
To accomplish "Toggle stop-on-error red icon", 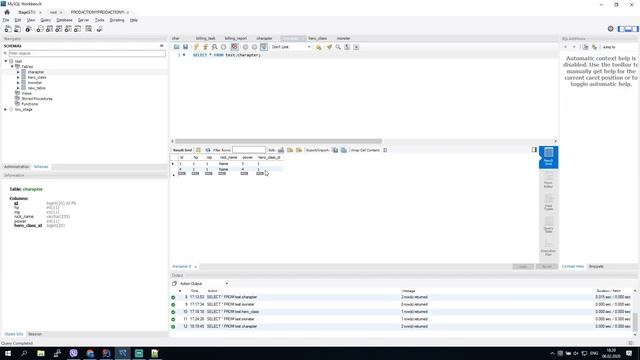I will coord(234,47).
